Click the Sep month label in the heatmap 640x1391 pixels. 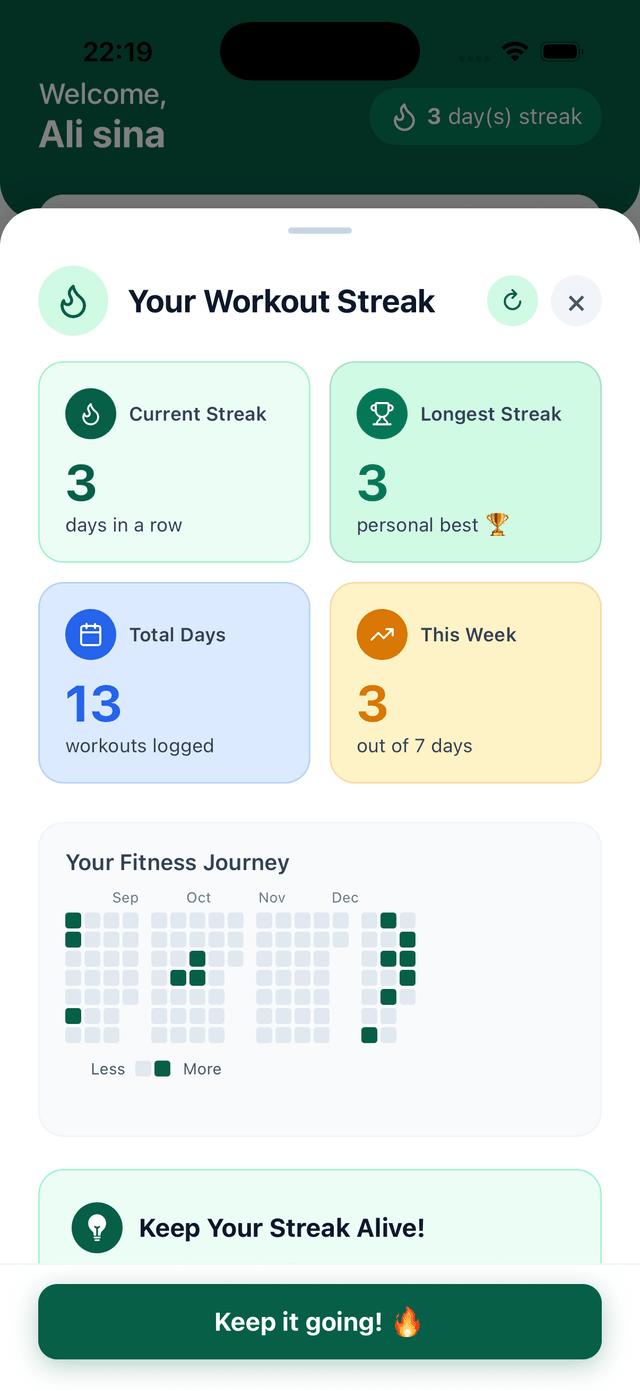tap(125, 897)
